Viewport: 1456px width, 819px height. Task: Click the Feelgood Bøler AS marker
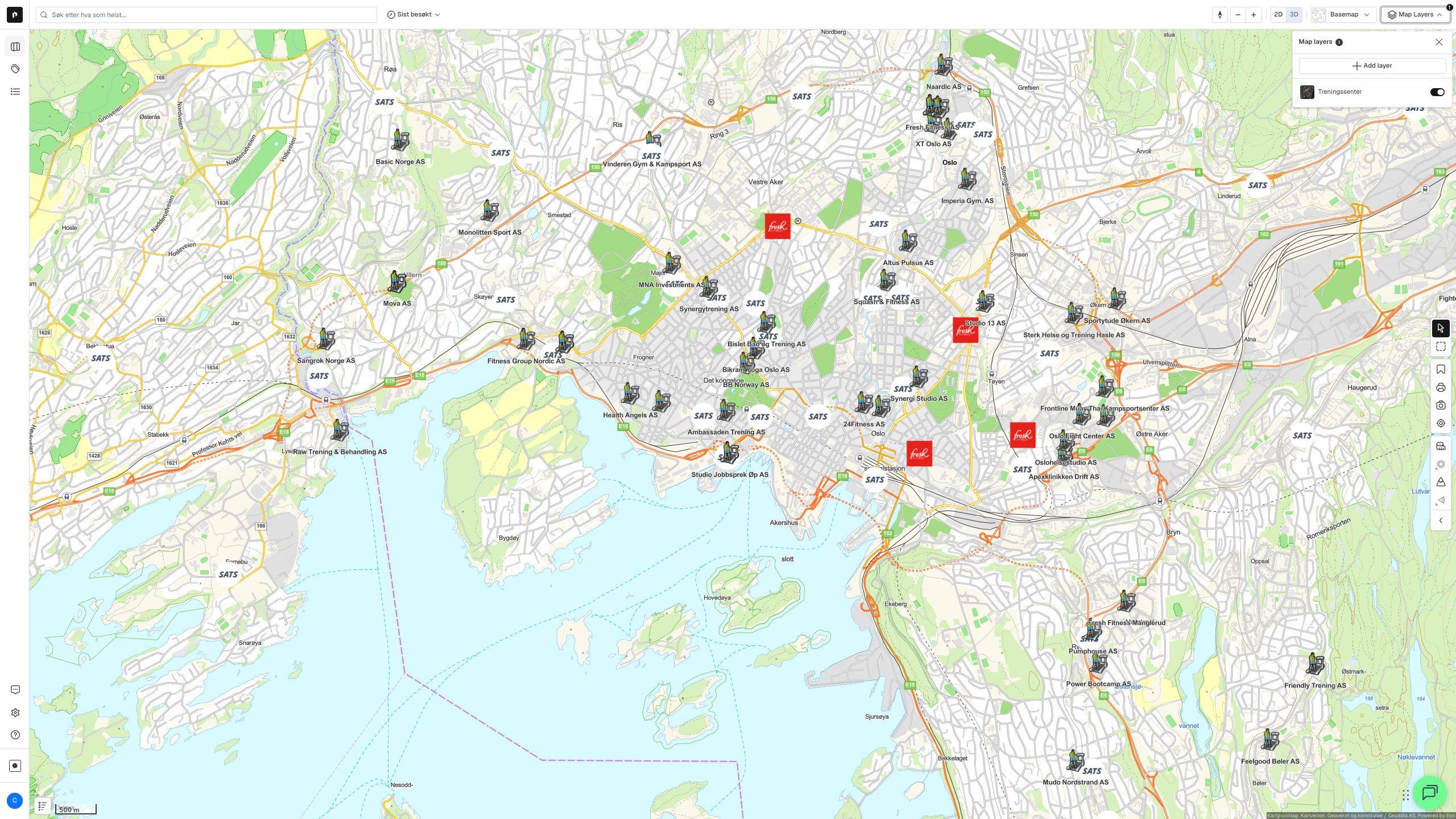pos(1269,739)
